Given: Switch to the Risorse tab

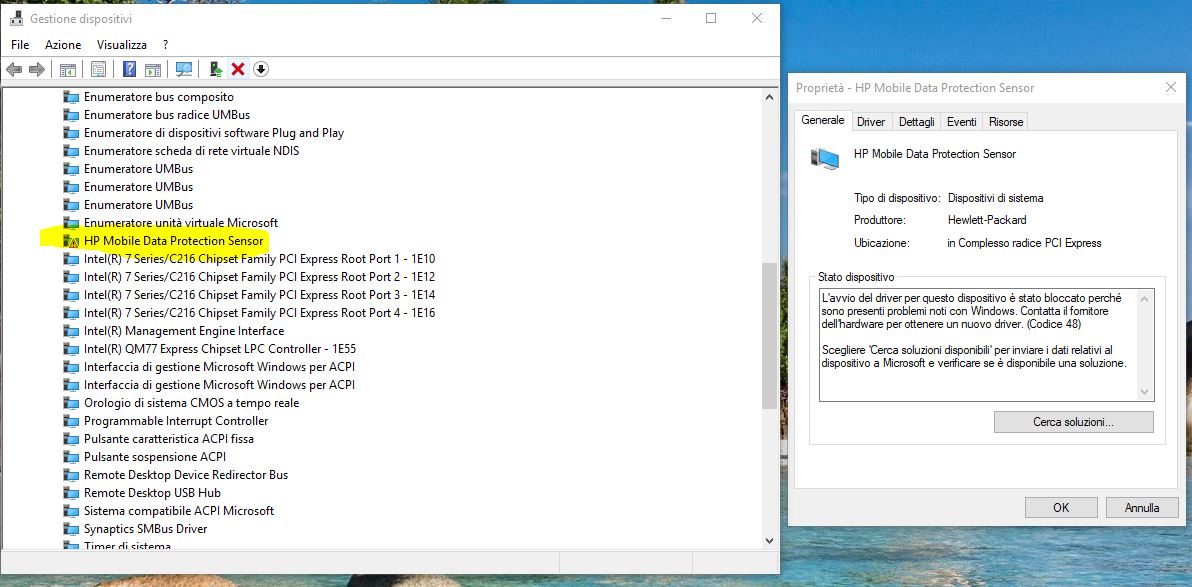Looking at the screenshot, I should [1006, 122].
